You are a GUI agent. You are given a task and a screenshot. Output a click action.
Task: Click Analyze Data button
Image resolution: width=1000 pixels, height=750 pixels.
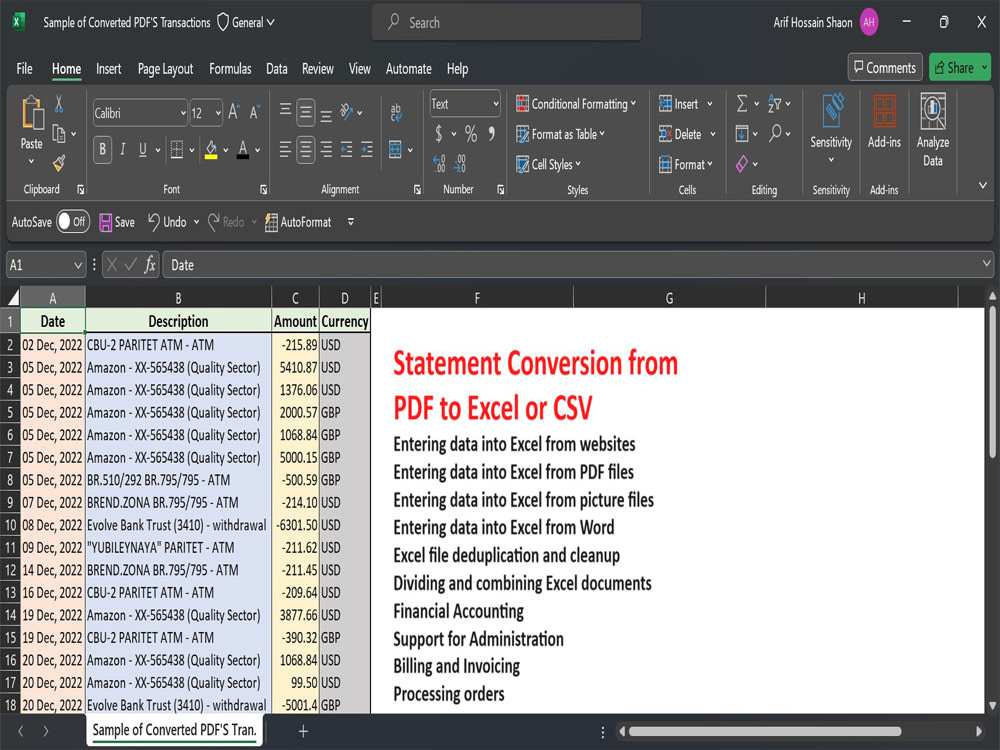(932, 130)
